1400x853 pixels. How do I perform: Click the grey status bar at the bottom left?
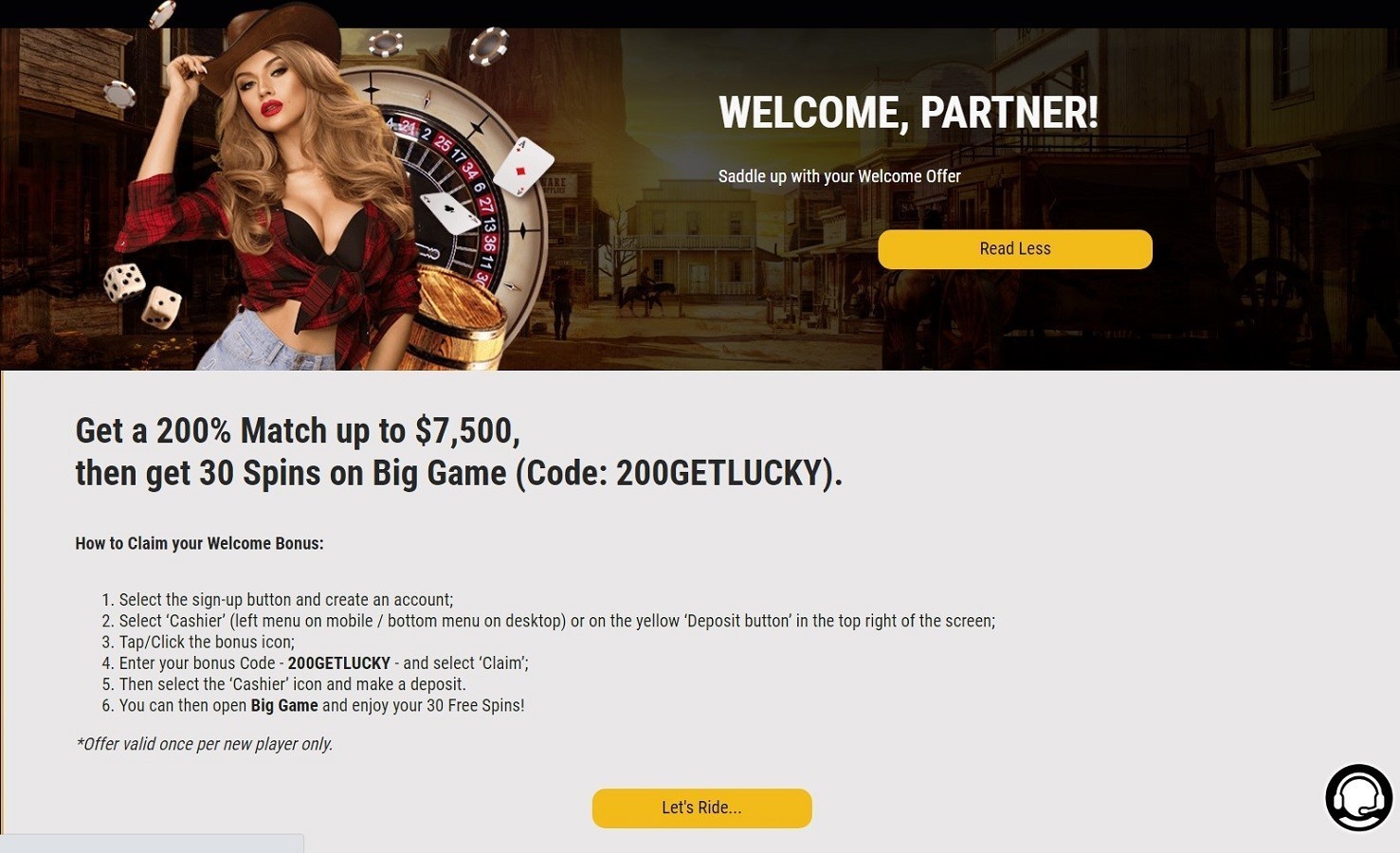(152, 844)
